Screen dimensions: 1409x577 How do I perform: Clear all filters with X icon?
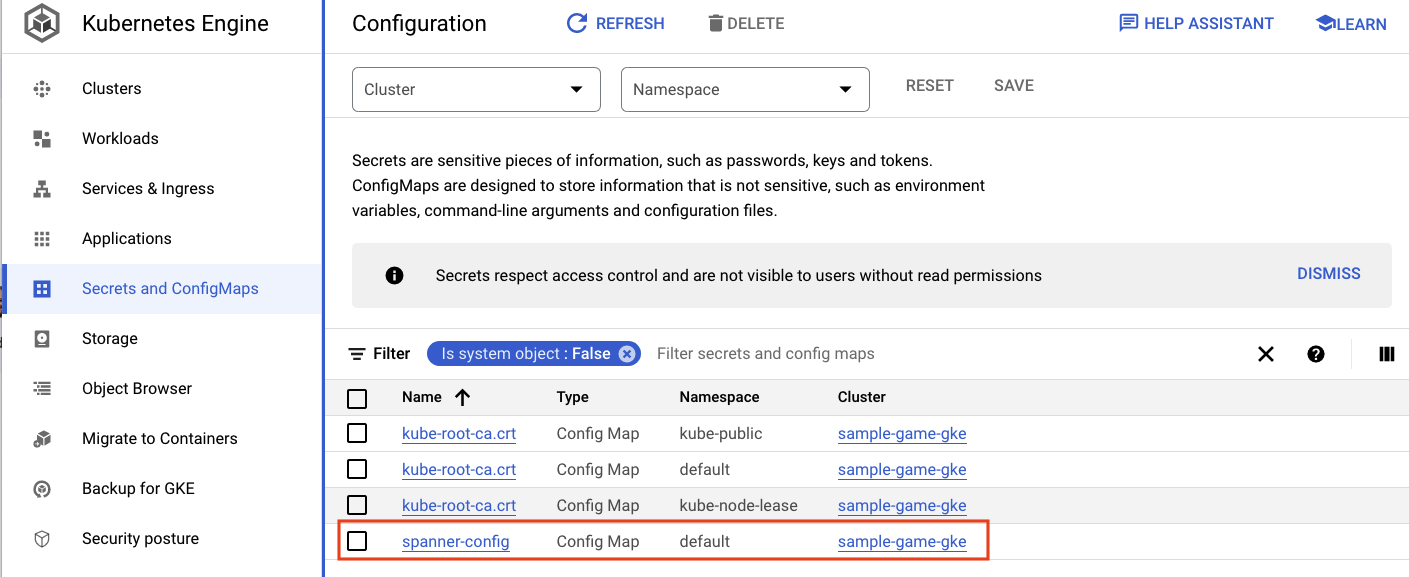tap(1266, 354)
